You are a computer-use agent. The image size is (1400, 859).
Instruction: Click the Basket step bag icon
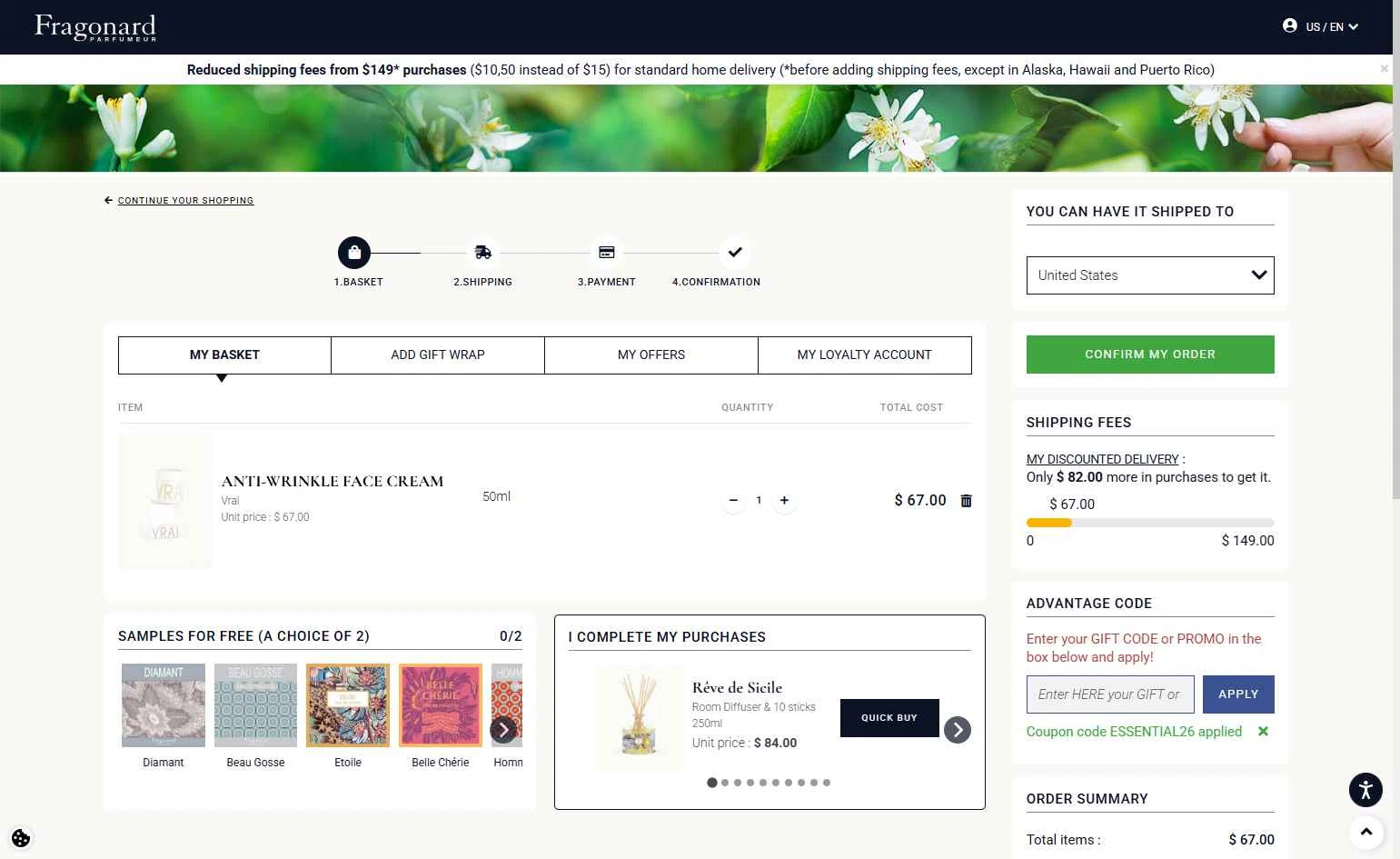[x=354, y=253]
